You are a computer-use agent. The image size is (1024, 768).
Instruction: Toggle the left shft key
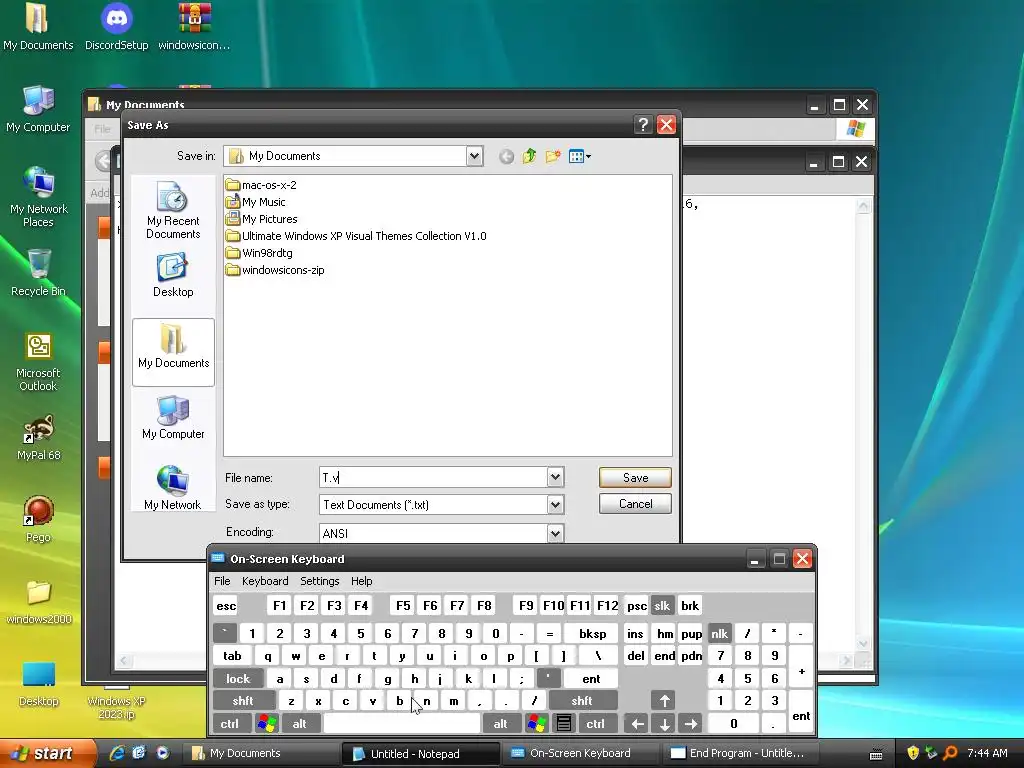(243, 701)
